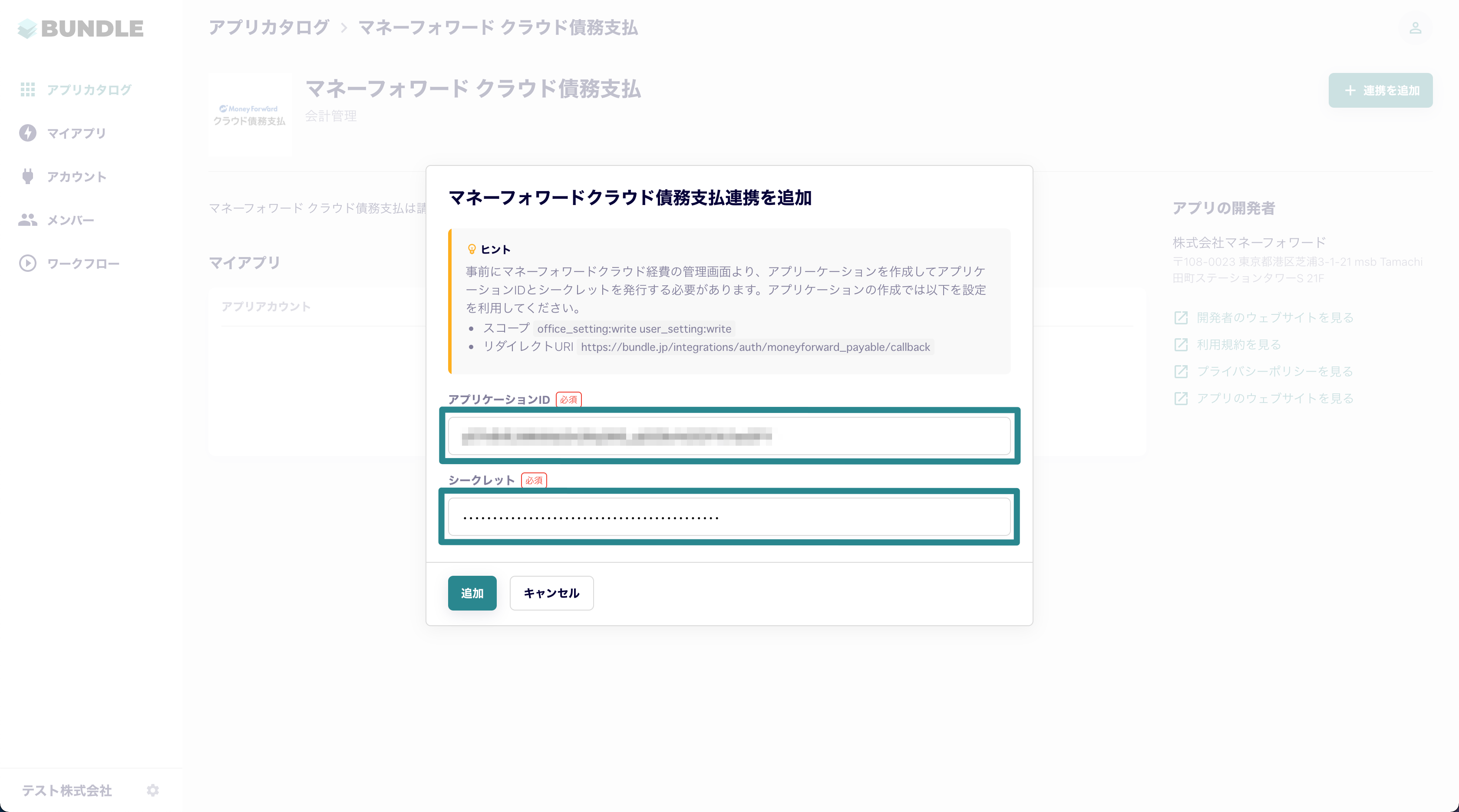The height and width of the screenshot is (812, 1459).
Task: Go to マイアプリ in sidebar
Action: tap(76, 133)
